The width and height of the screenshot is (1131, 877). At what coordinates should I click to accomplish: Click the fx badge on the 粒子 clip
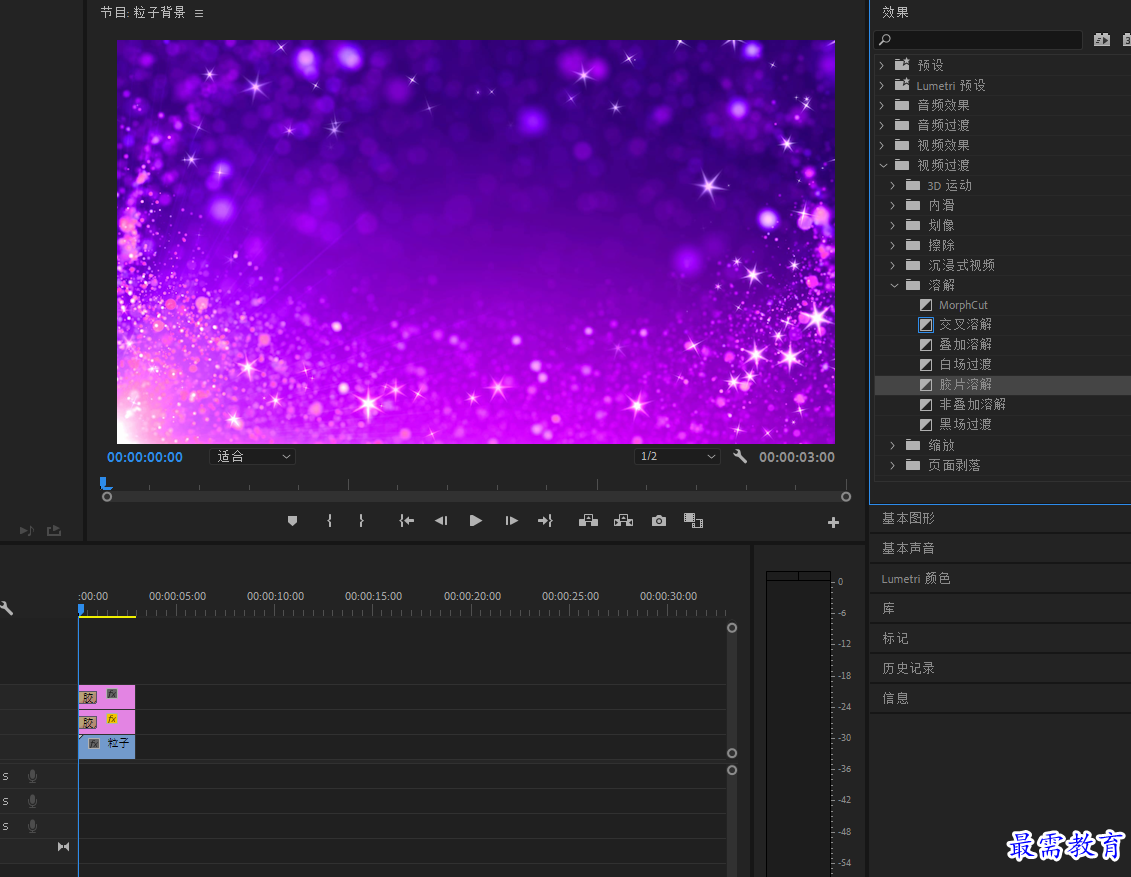94,744
